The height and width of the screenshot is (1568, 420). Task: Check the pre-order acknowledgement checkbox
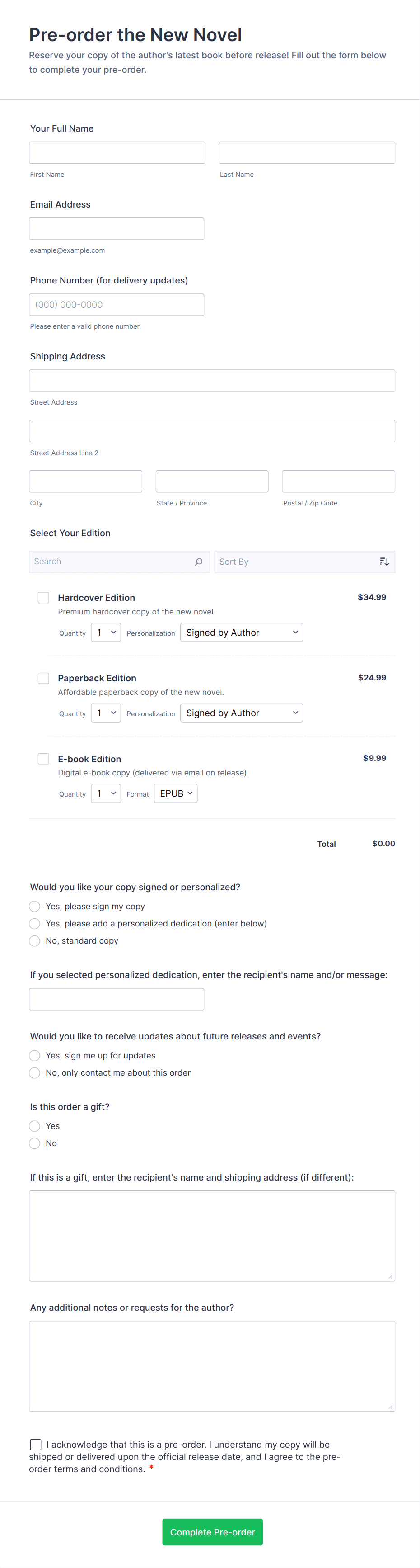tap(36, 1445)
